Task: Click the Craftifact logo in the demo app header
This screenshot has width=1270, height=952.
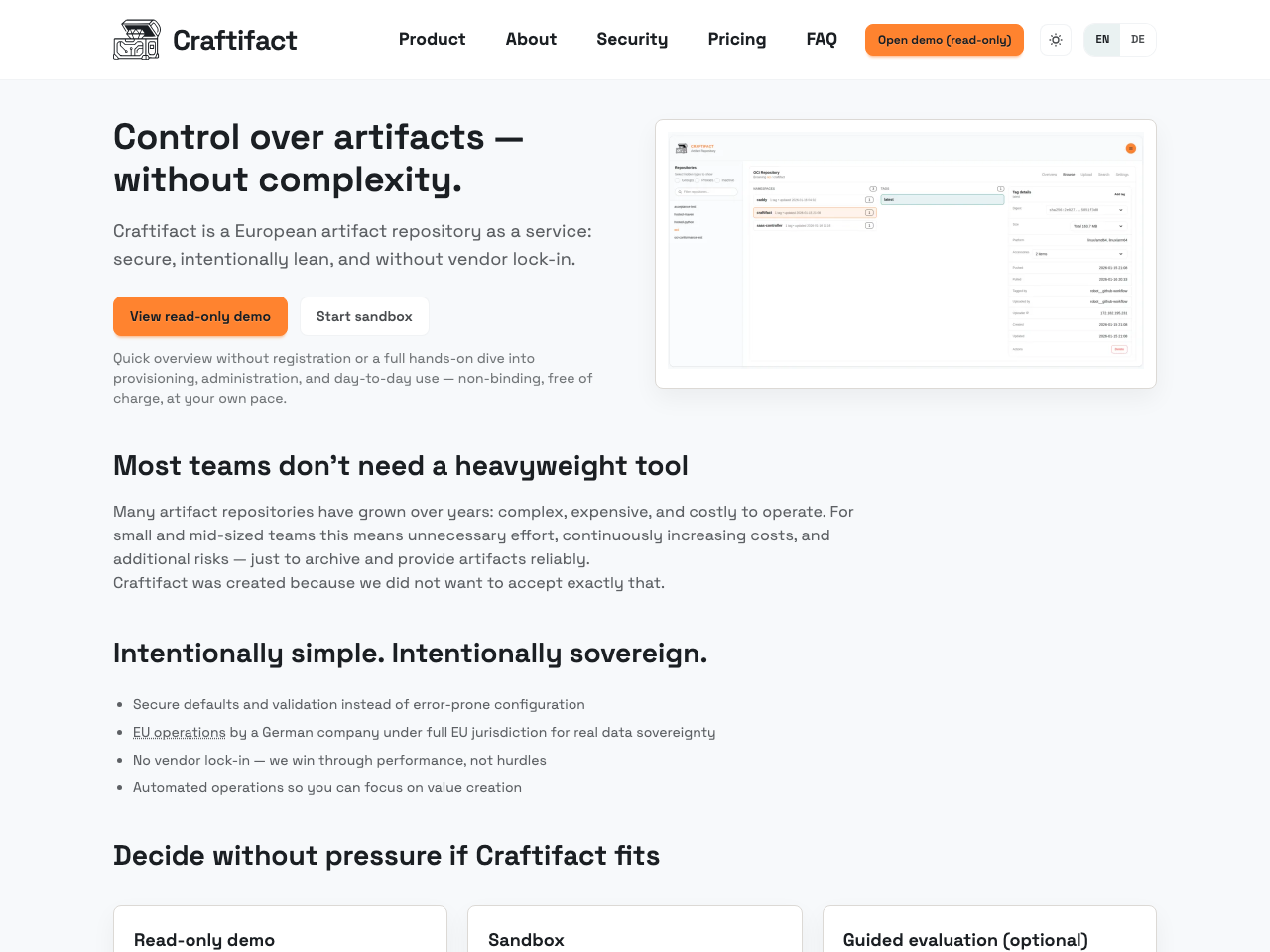Action: (x=683, y=148)
